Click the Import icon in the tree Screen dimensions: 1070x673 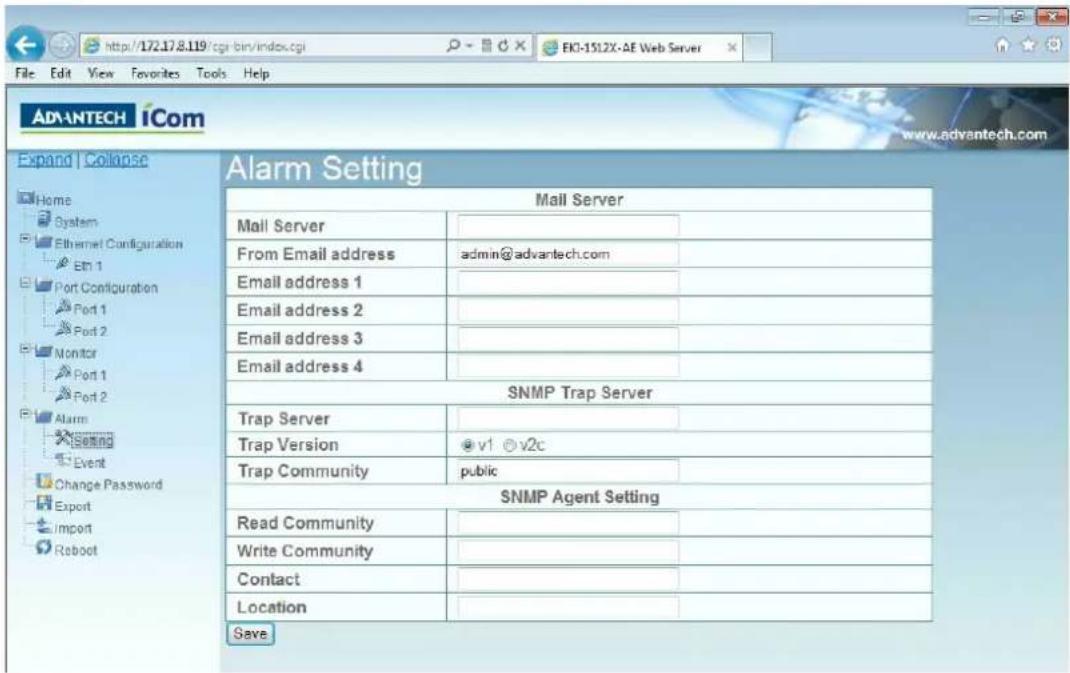(x=44, y=526)
